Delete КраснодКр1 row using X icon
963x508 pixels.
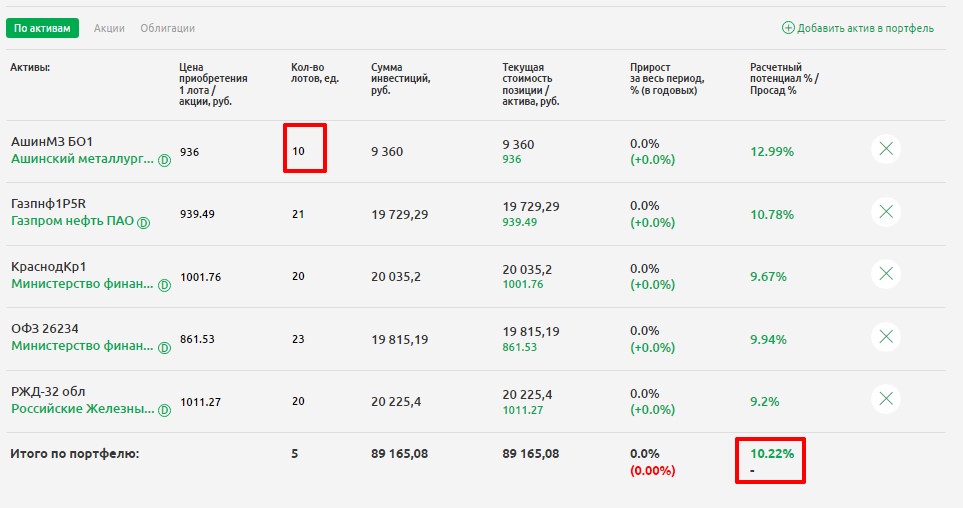coord(885,274)
